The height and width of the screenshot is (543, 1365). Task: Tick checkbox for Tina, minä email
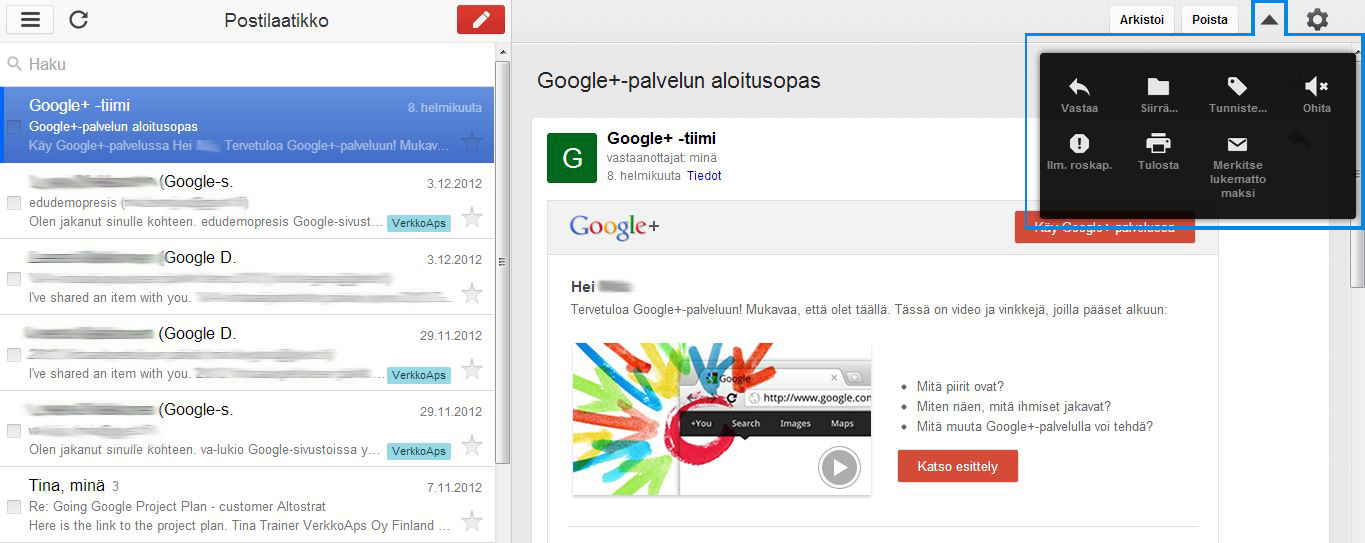tap(14, 507)
